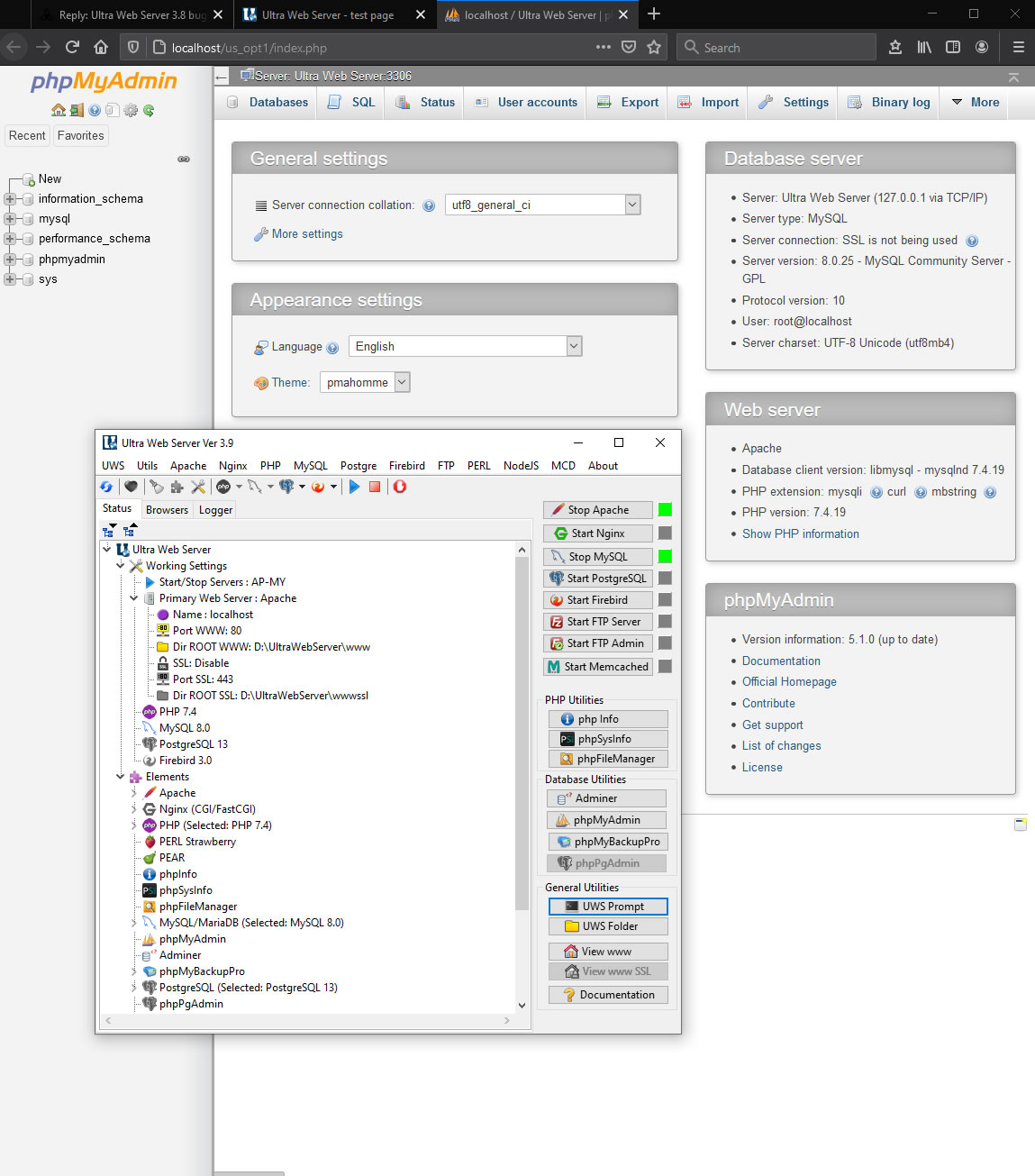Switch to the 'Ultra Web Server - test page' browser tab
The width and height of the screenshot is (1035, 1176).
pyautogui.click(x=334, y=14)
